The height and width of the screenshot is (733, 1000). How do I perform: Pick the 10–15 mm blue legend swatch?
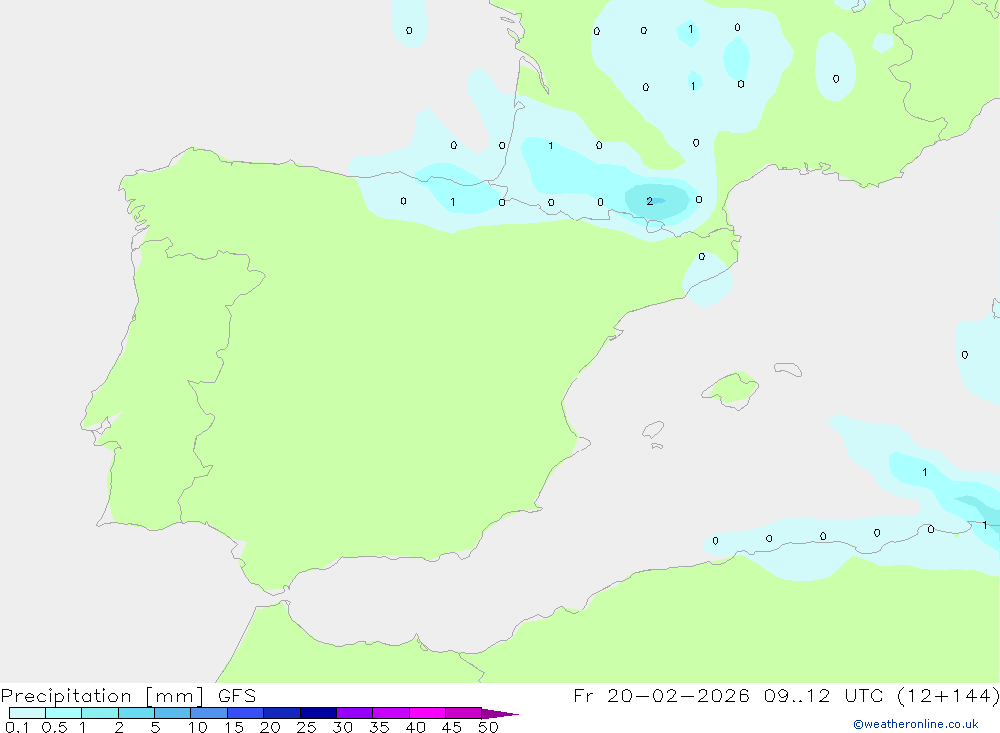coord(209,713)
